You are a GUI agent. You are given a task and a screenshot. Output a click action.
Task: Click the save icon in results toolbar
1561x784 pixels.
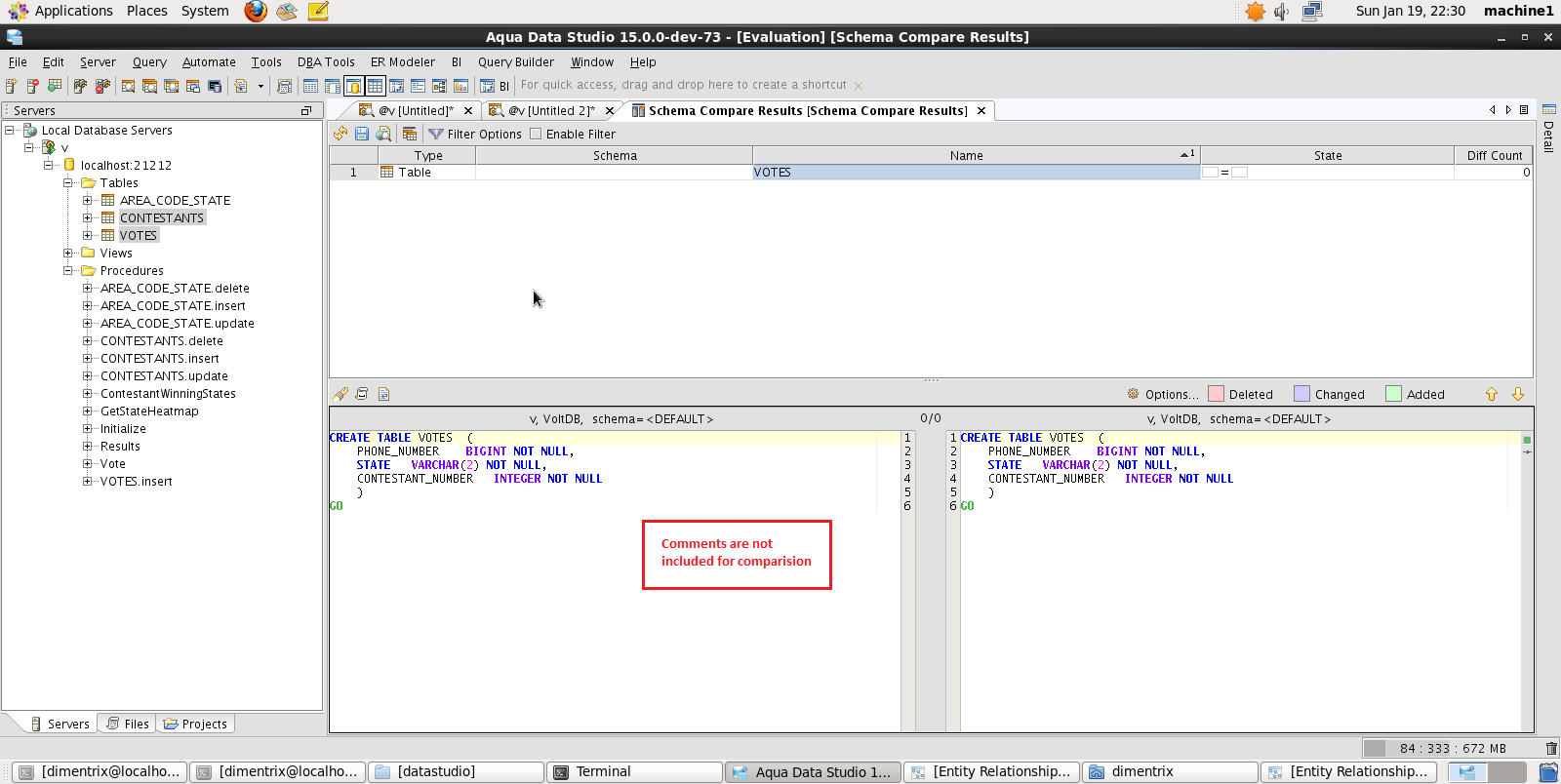[362, 134]
